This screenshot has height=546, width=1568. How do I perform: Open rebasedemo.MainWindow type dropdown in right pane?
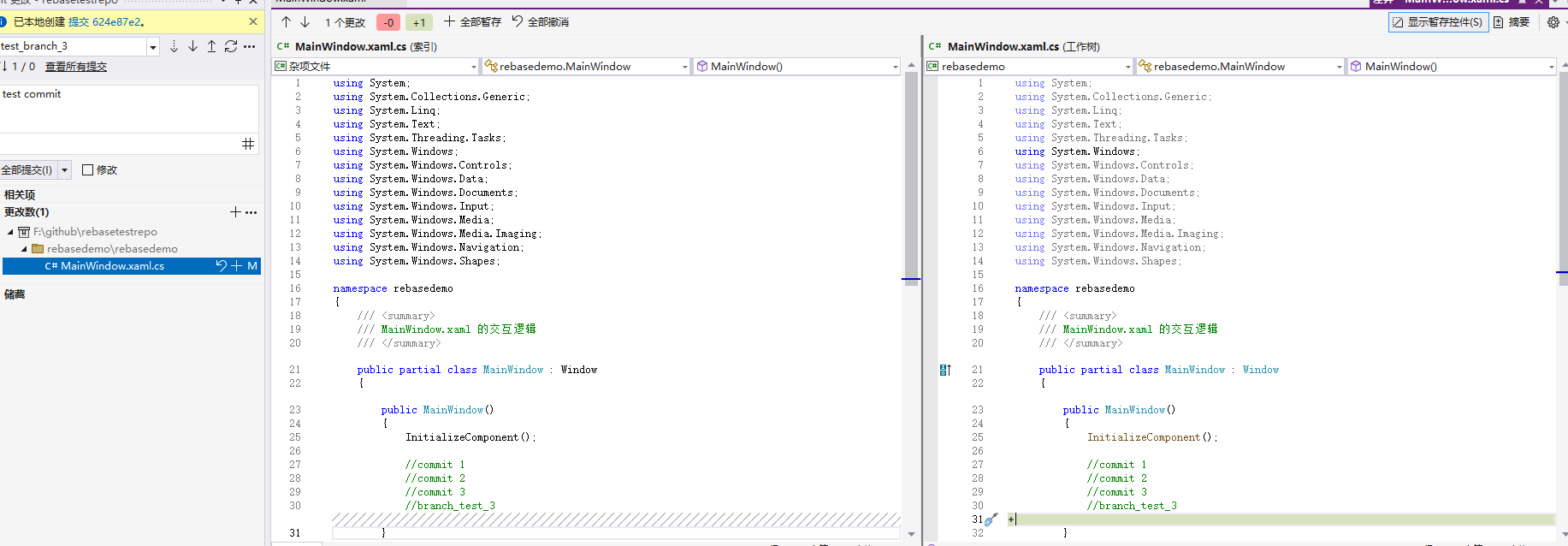1240,66
